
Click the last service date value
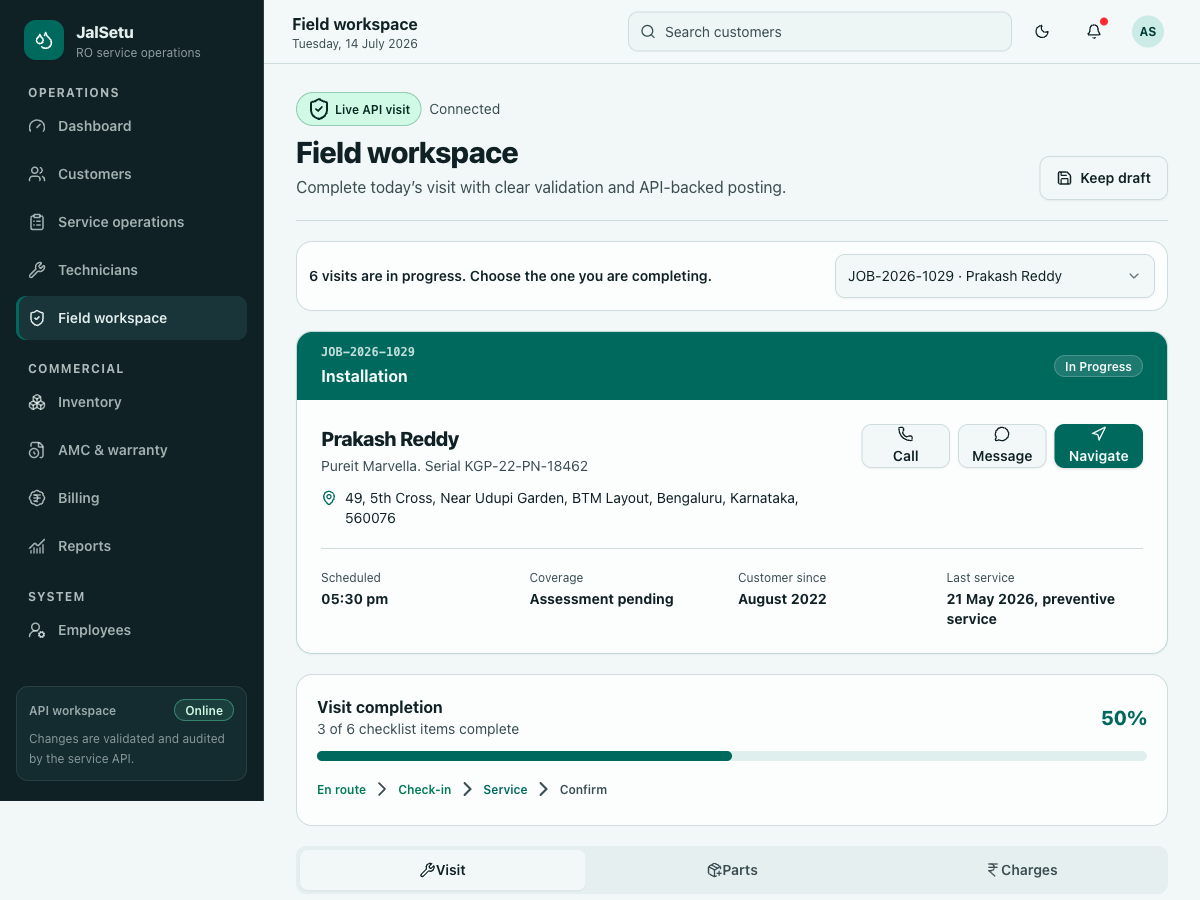1031,609
